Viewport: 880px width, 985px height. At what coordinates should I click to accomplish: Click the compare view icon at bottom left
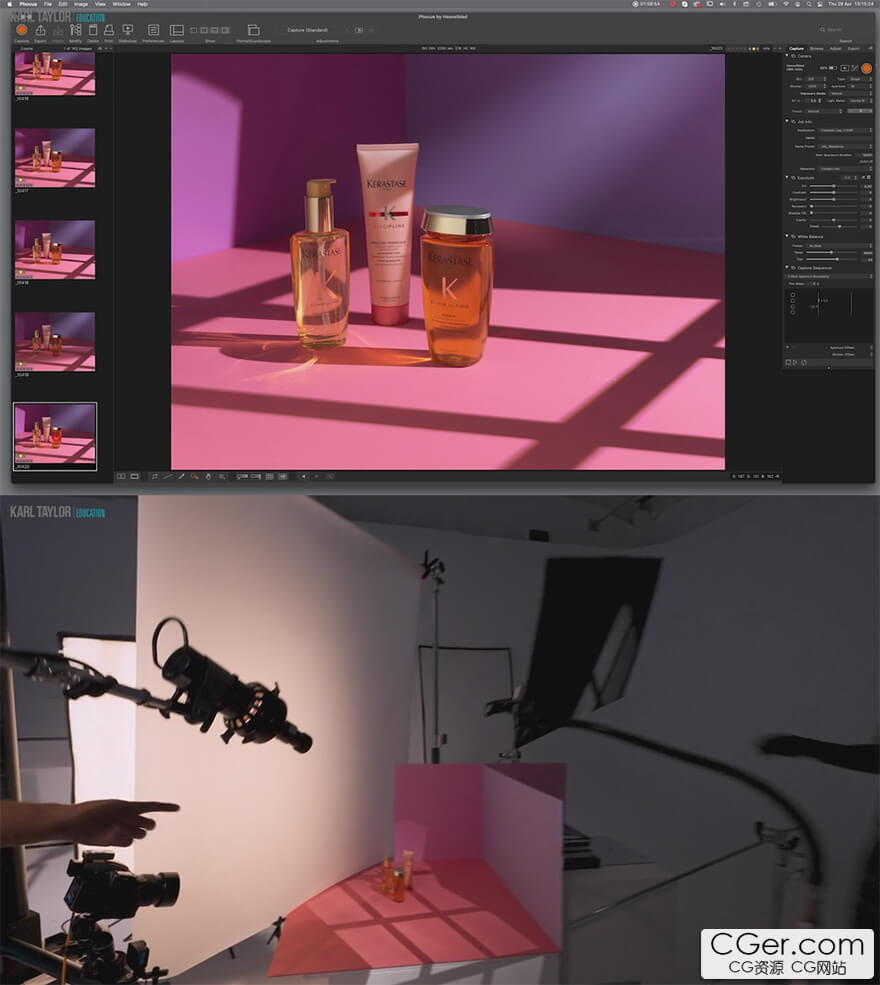121,477
